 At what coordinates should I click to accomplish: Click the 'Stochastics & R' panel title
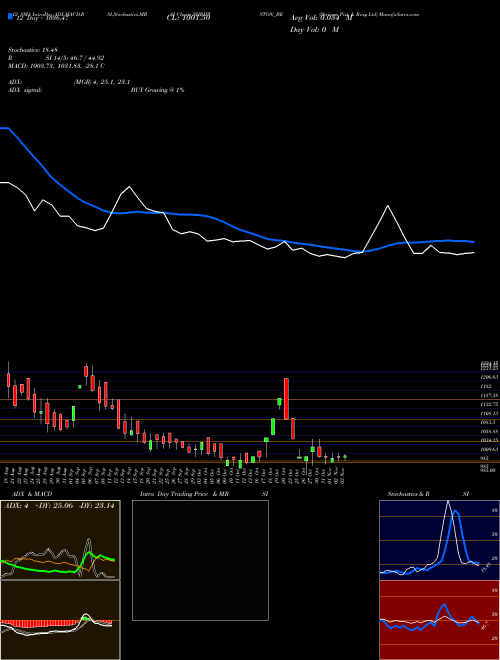coord(409,494)
